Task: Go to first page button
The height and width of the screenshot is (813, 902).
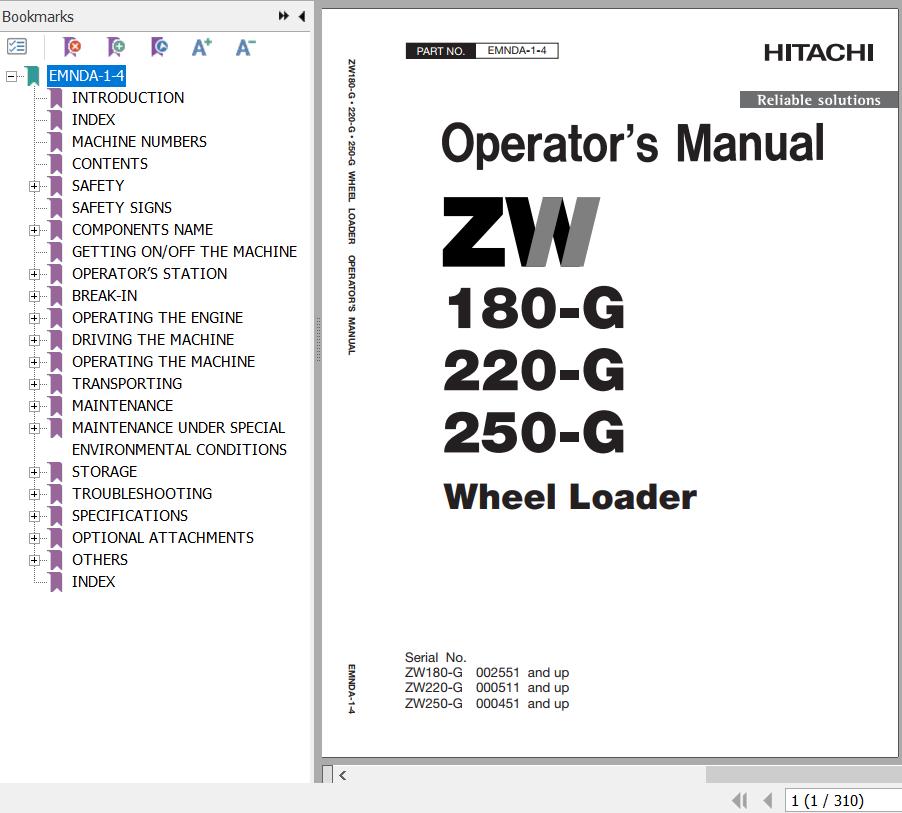Action: click(740, 800)
